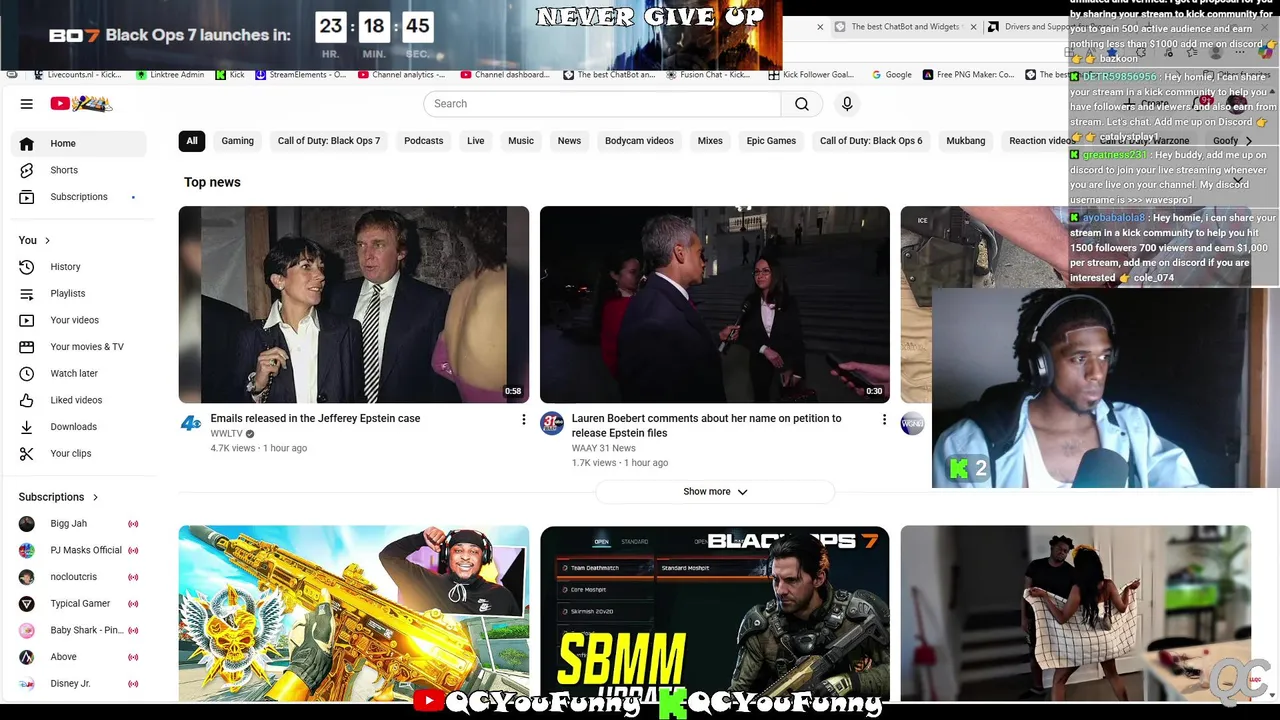Select the Live filter chip
The image size is (1280, 720).
point(476,141)
